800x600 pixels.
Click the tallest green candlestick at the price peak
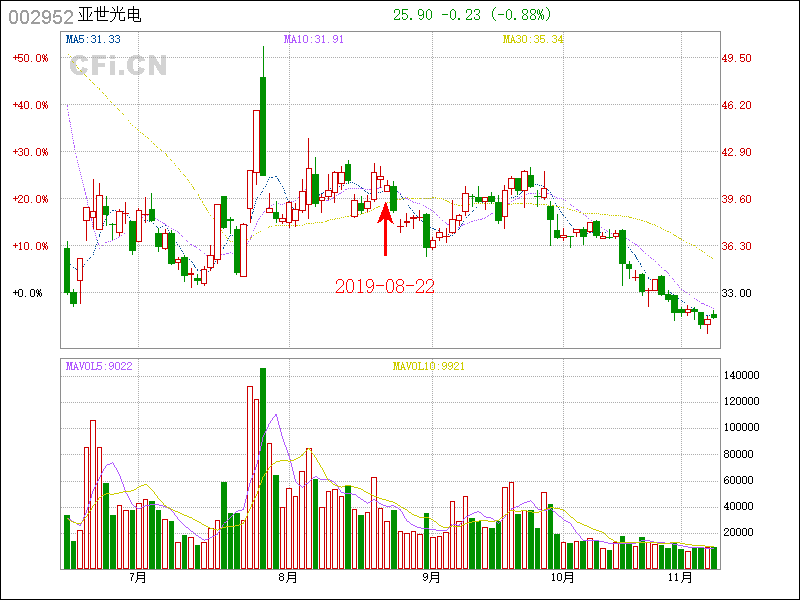pos(263,126)
